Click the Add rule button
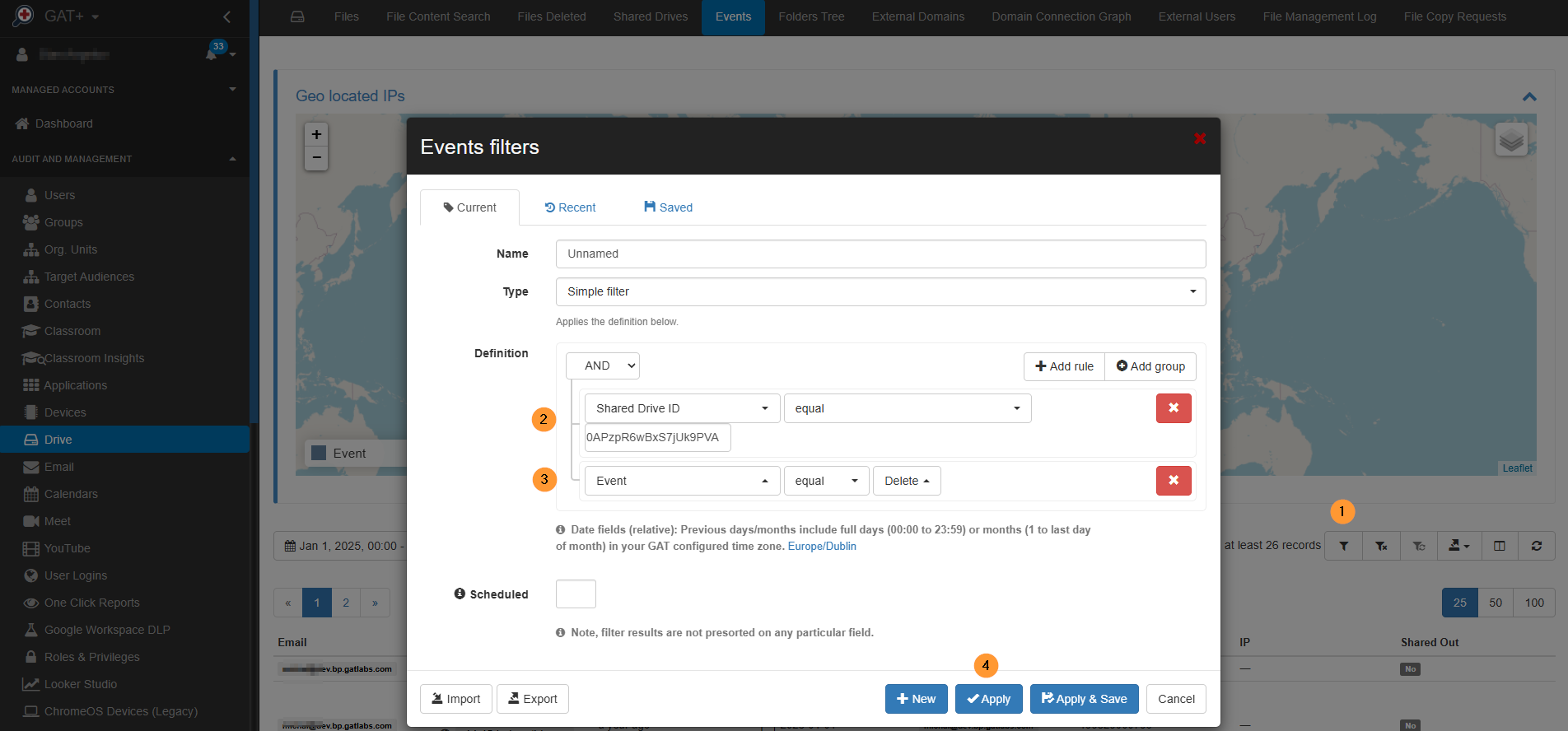This screenshot has width=1568, height=731. [1064, 366]
